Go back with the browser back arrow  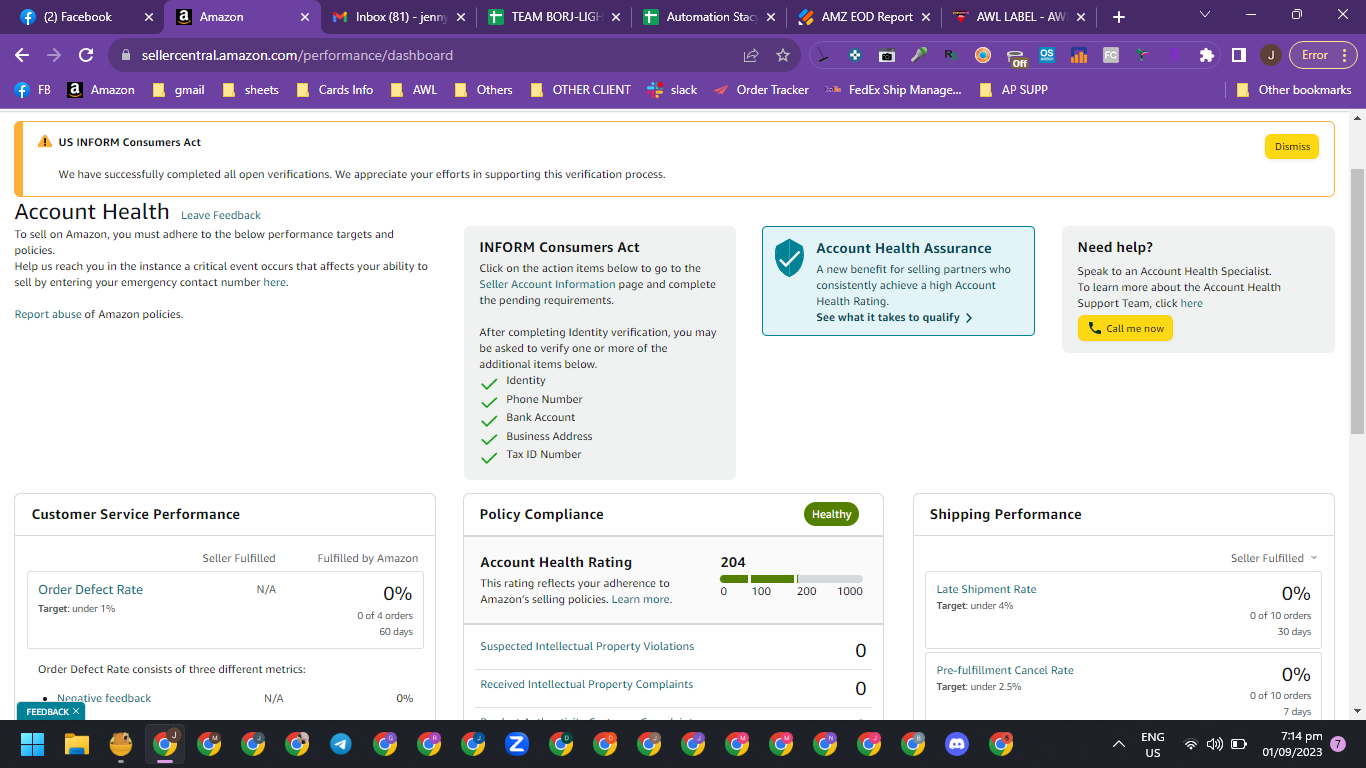point(22,55)
